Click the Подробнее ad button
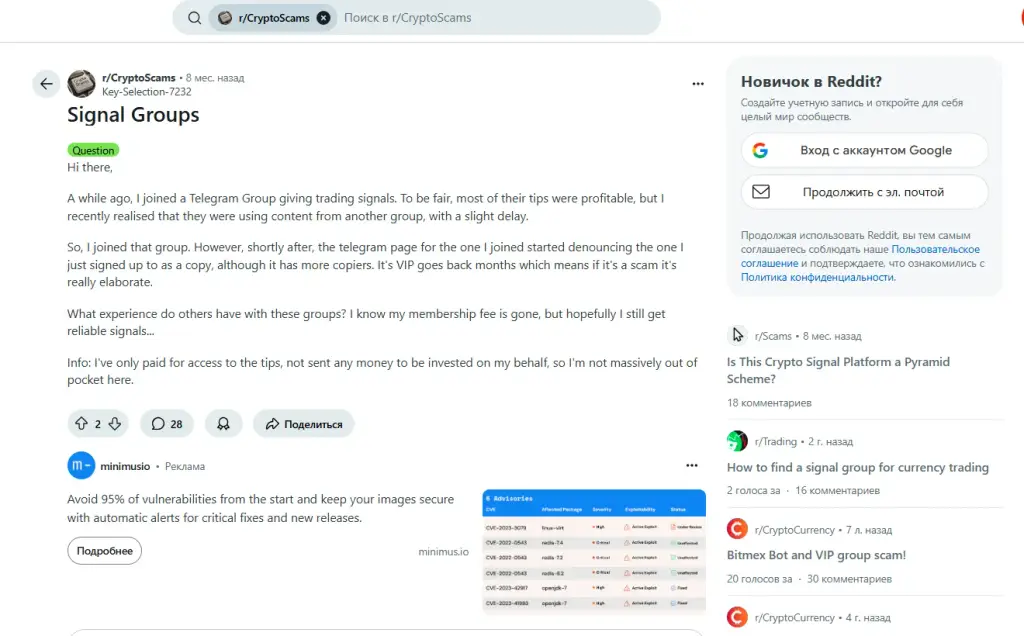 coord(104,550)
